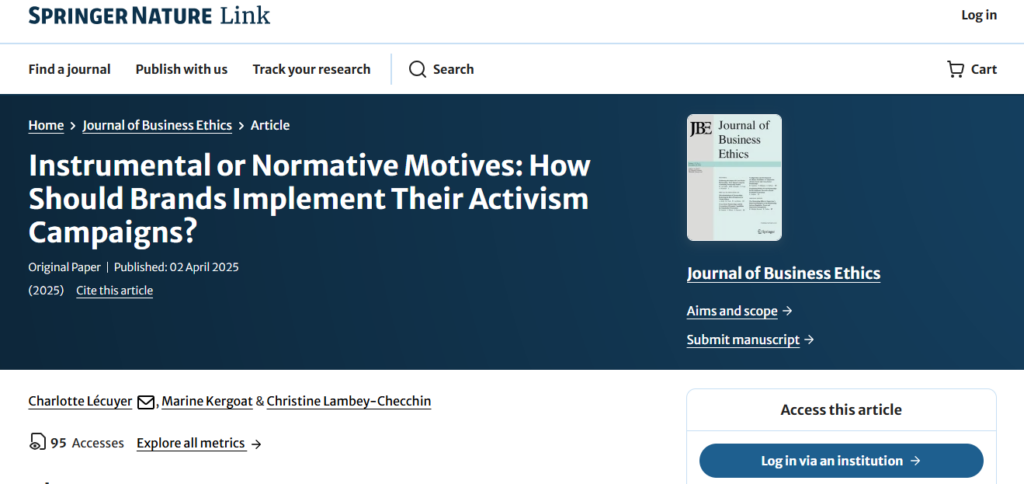The width and height of the screenshot is (1024, 484).
Task: Open Journal of Business Ethics breadcrumb
Action: pos(157,125)
